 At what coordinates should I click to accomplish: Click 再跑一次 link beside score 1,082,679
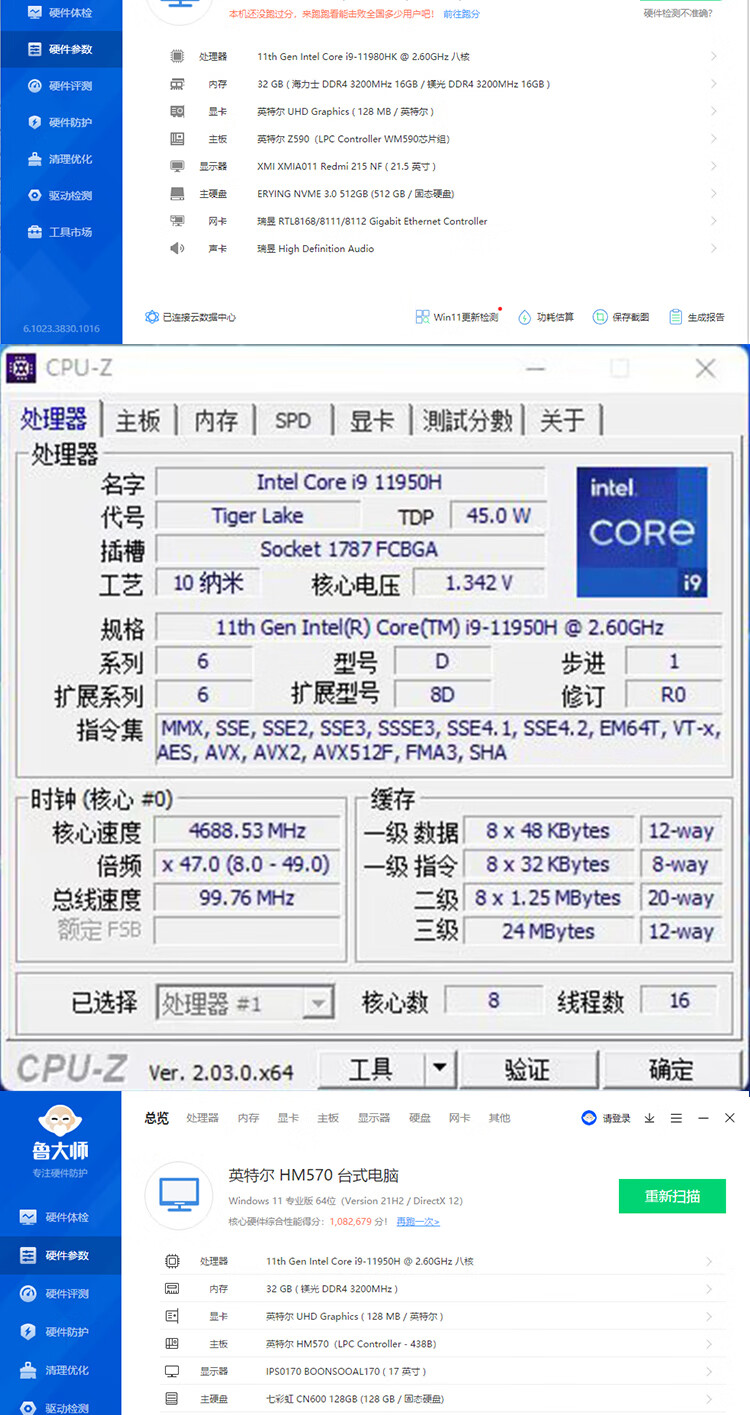click(418, 1221)
